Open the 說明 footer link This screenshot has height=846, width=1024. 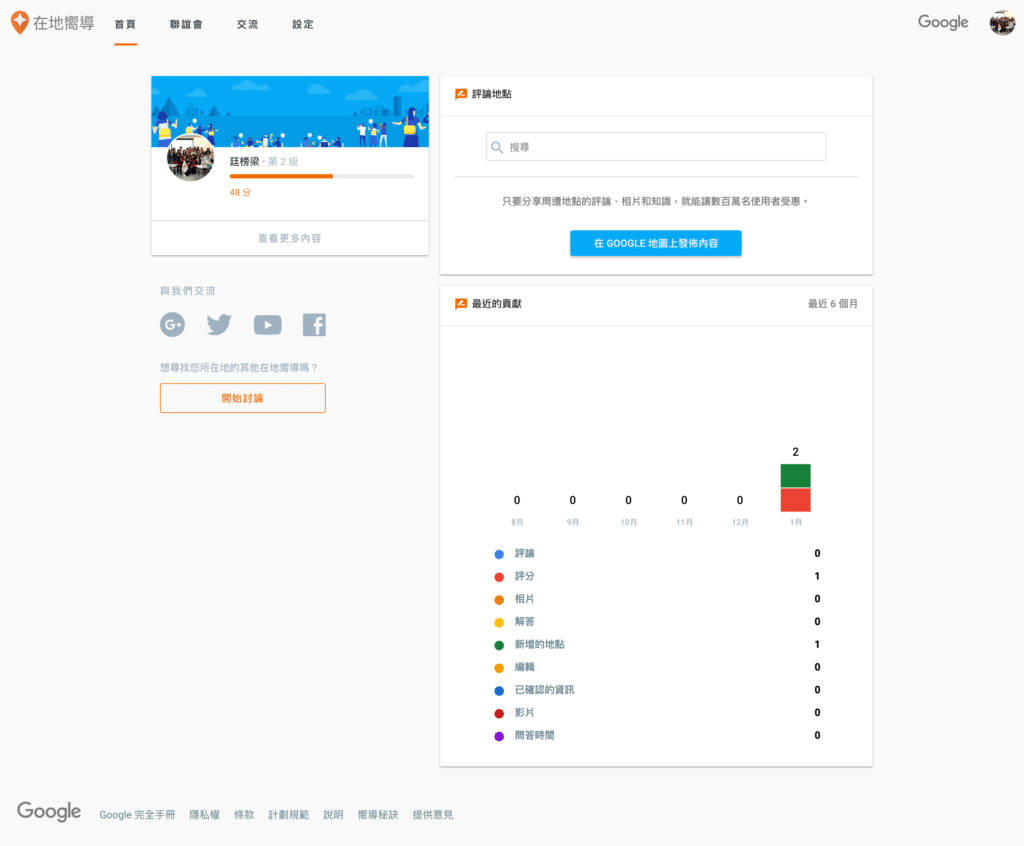click(x=333, y=815)
